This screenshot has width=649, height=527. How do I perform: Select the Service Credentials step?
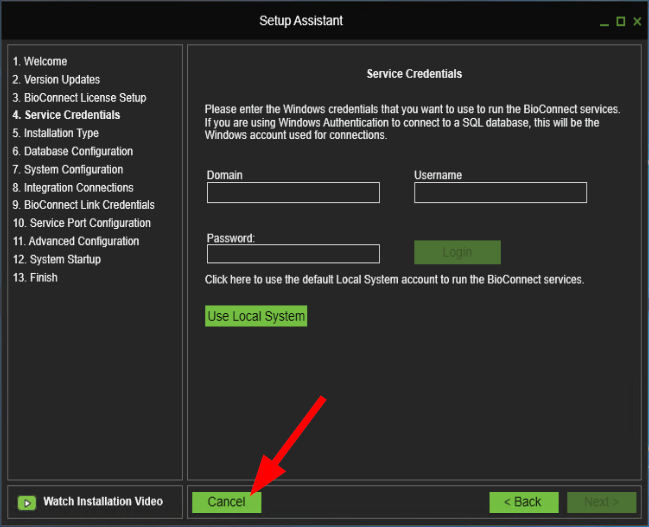[66, 116]
